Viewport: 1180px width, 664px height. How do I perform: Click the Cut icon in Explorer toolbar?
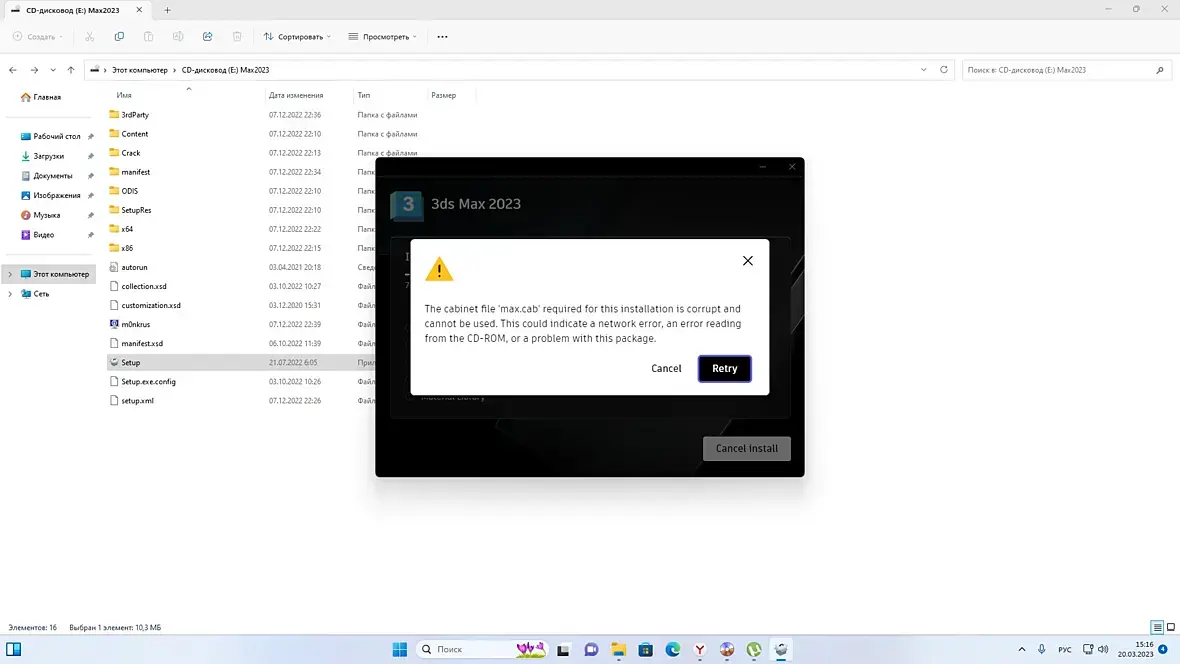pyautogui.click(x=90, y=36)
